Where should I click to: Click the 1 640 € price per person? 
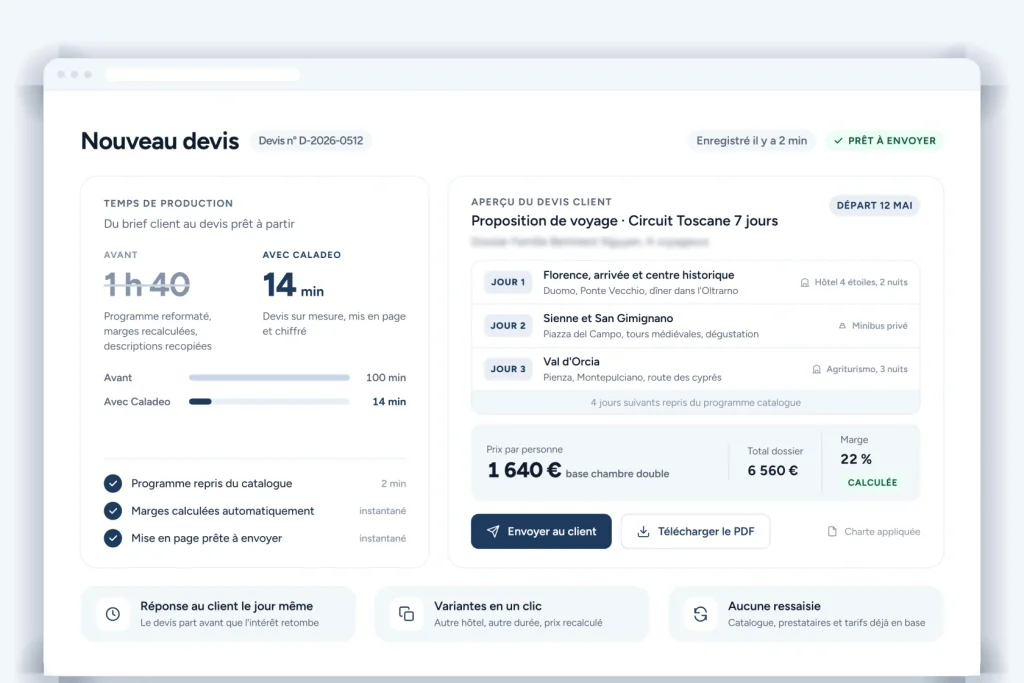point(524,470)
